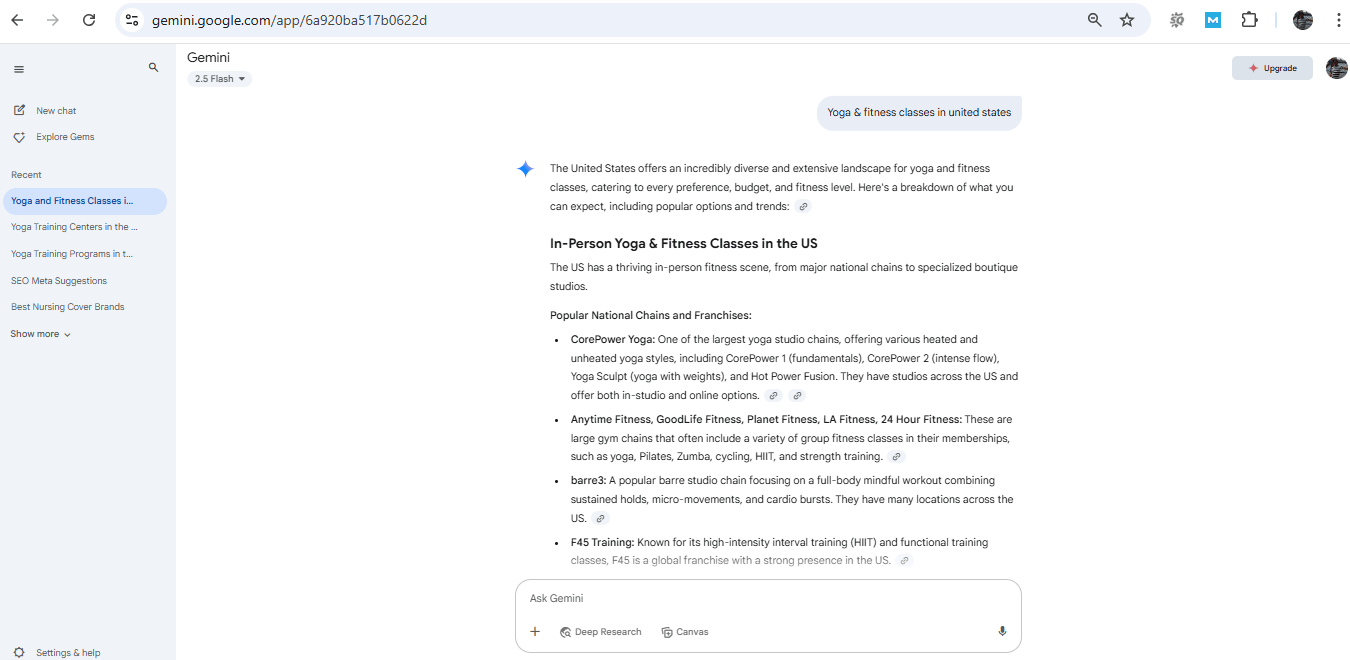
Task: Search chats with the sidebar magnifier
Action: 153,68
